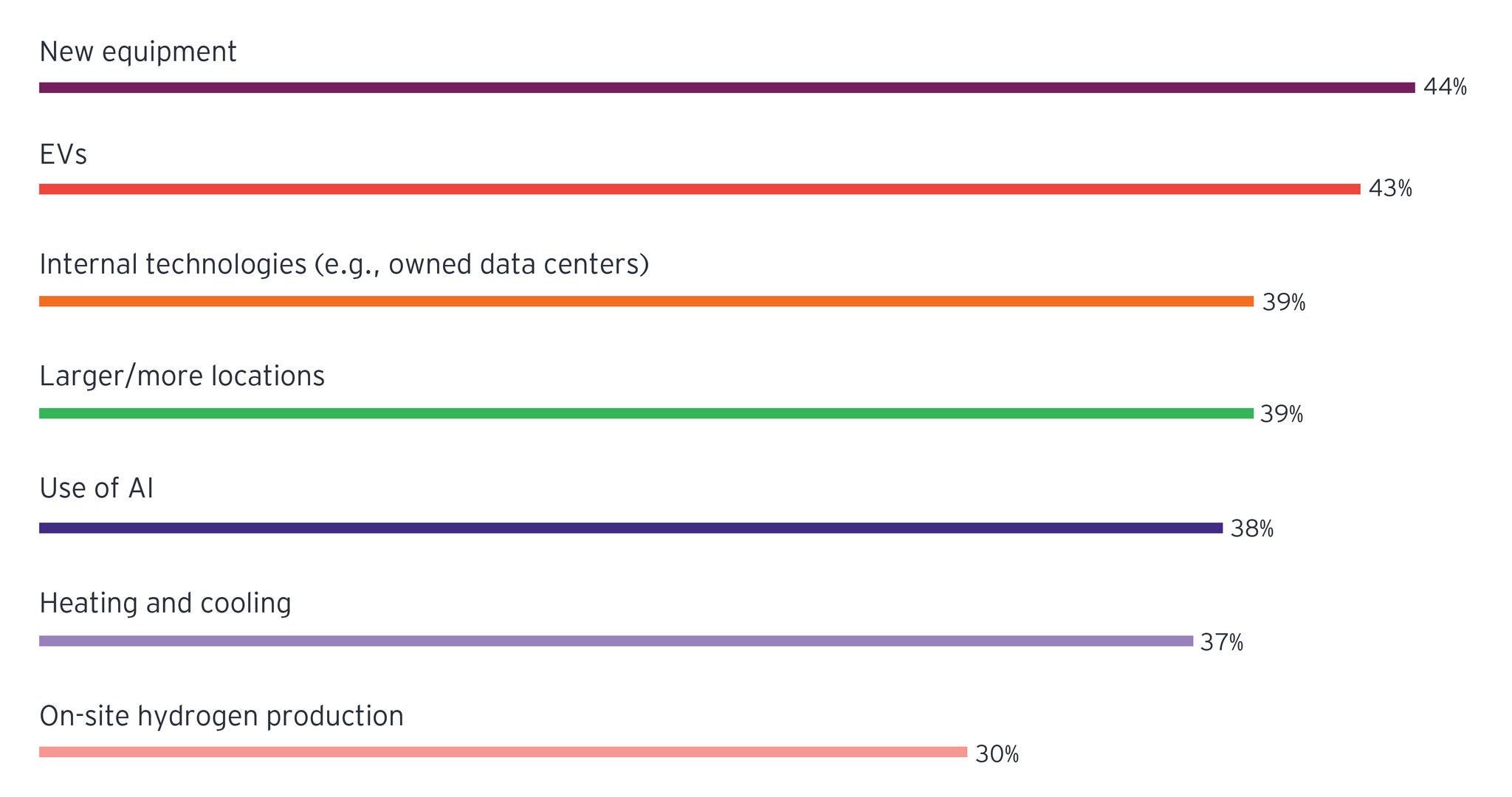Click the Use of AI label
The width and height of the screenshot is (1512, 797).
[97, 489]
